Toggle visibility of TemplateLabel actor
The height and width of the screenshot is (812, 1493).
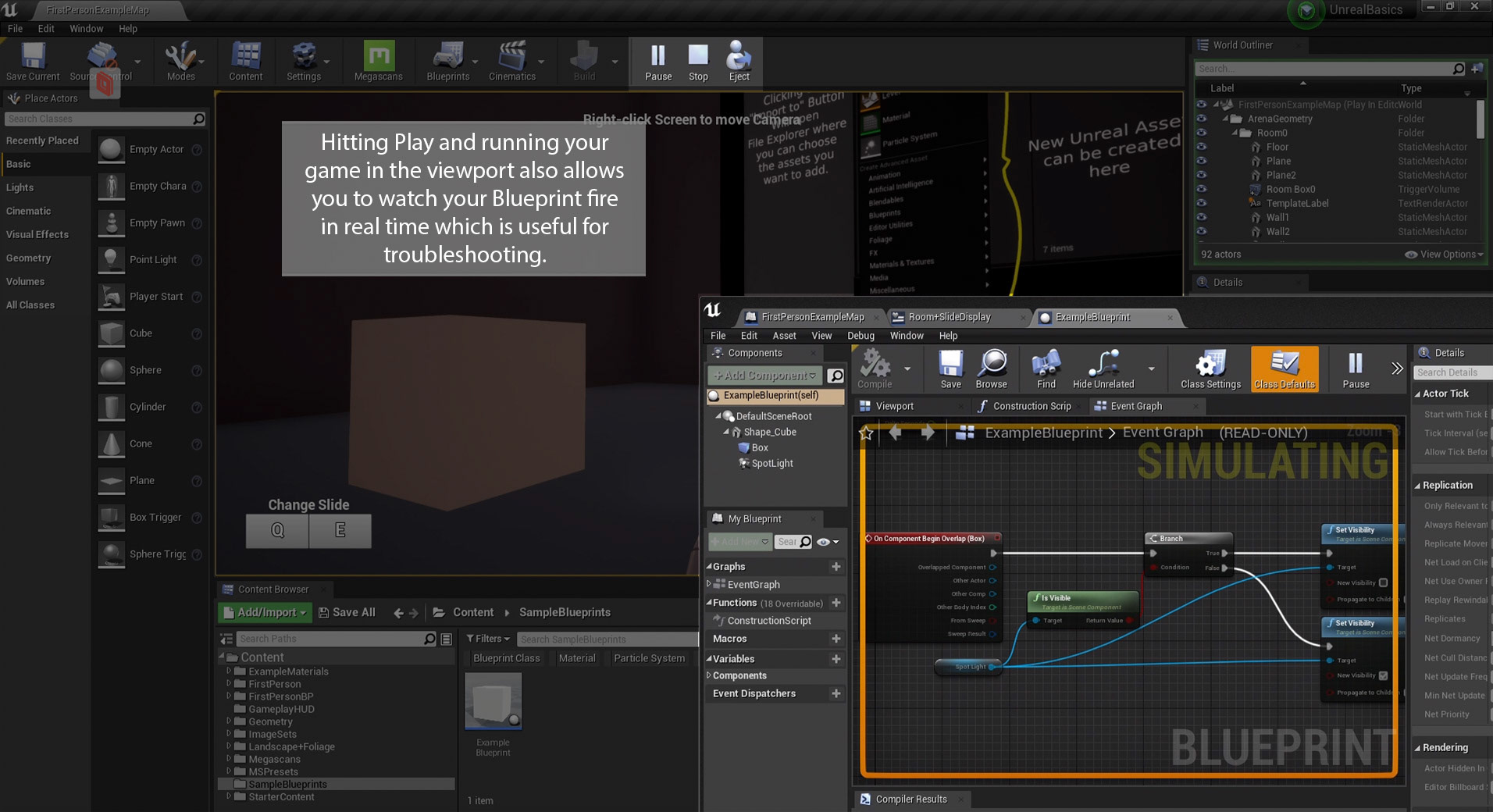[x=1202, y=203]
